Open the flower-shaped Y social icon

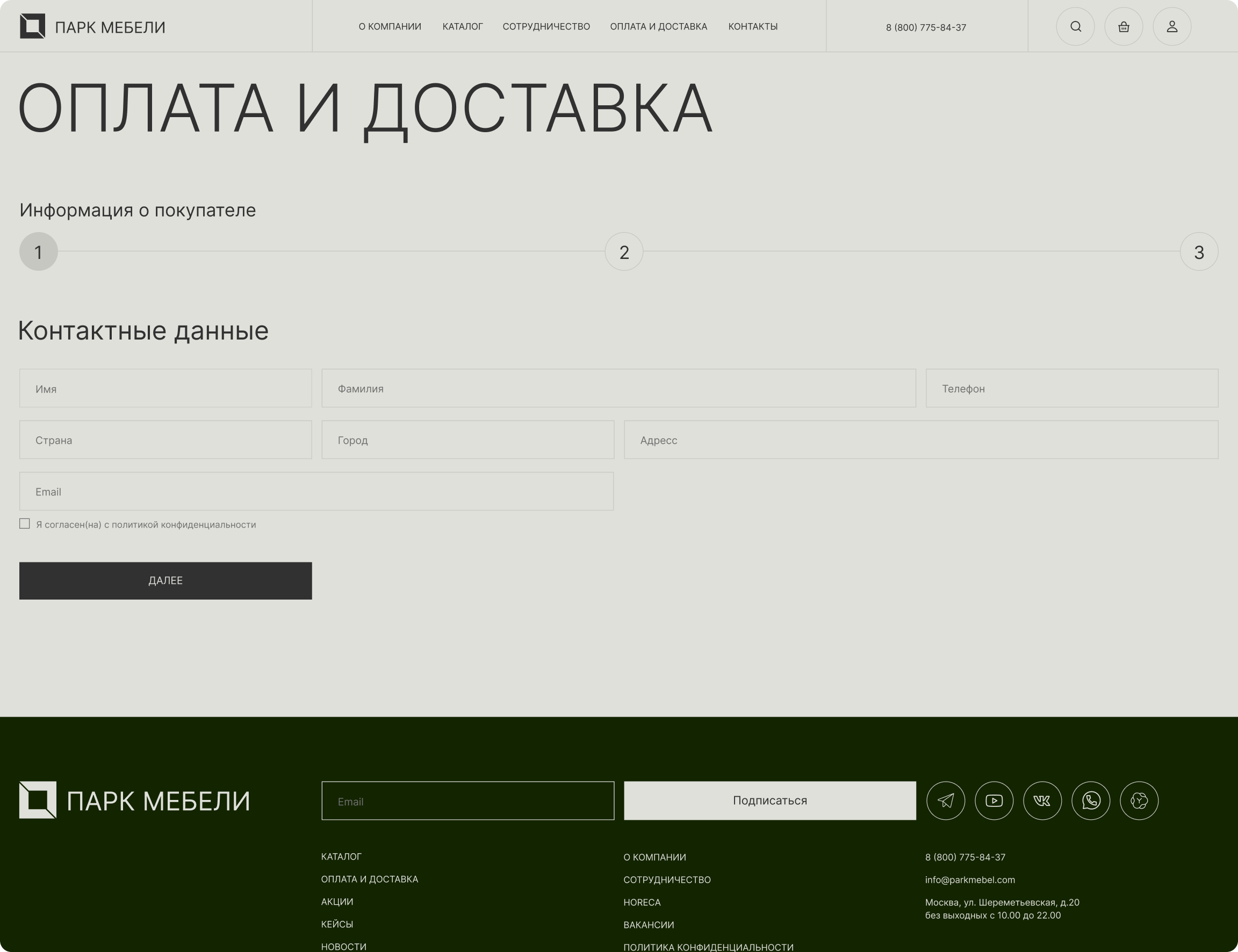[1139, 800]
